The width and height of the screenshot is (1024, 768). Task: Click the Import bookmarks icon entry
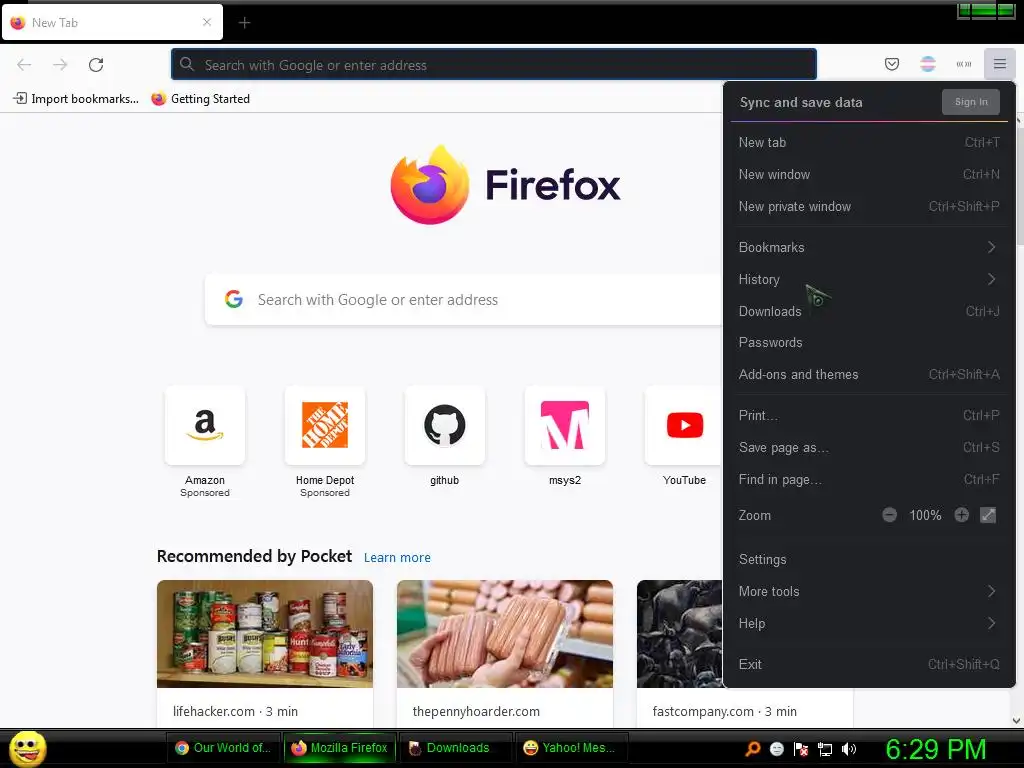(76, 99)
